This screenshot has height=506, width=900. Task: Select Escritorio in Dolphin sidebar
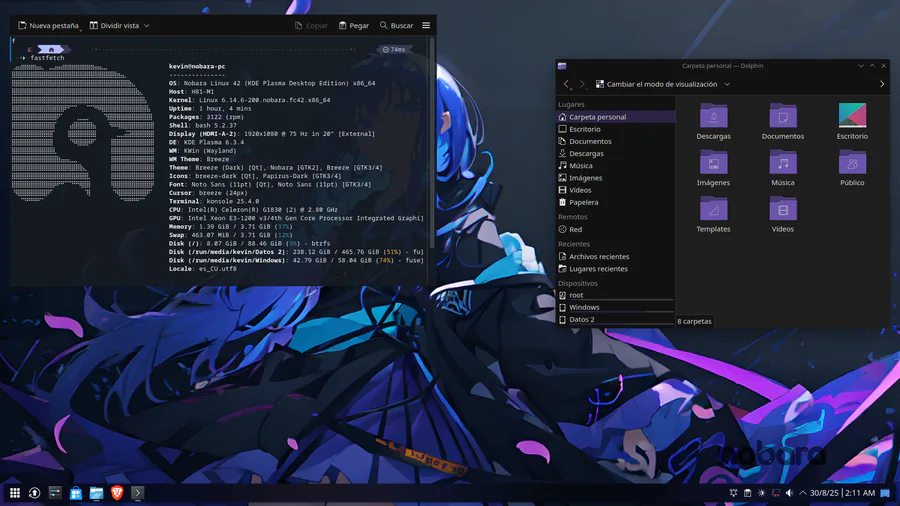(615, 129)
